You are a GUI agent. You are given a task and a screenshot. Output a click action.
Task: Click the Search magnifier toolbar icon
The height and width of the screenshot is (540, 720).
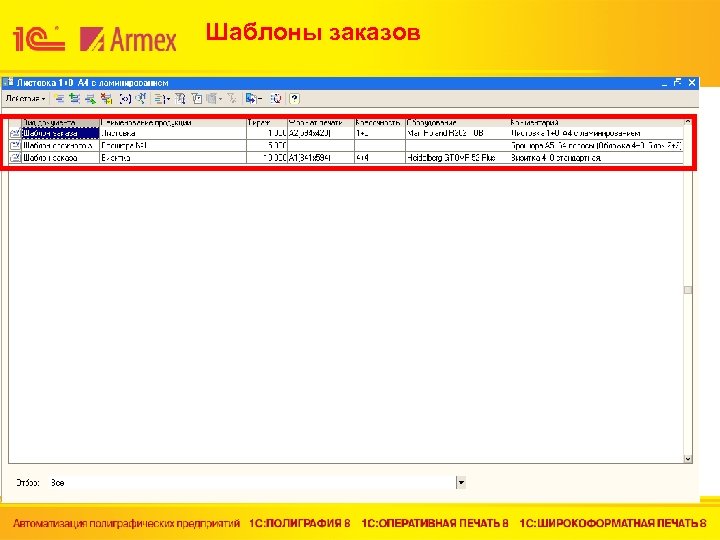(141, 98)
